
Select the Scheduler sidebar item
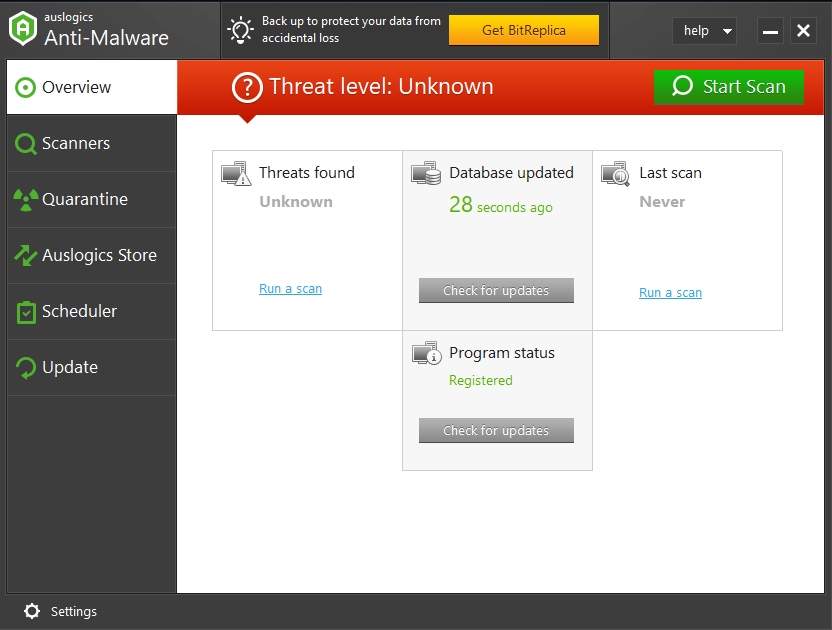coord(92,311)
